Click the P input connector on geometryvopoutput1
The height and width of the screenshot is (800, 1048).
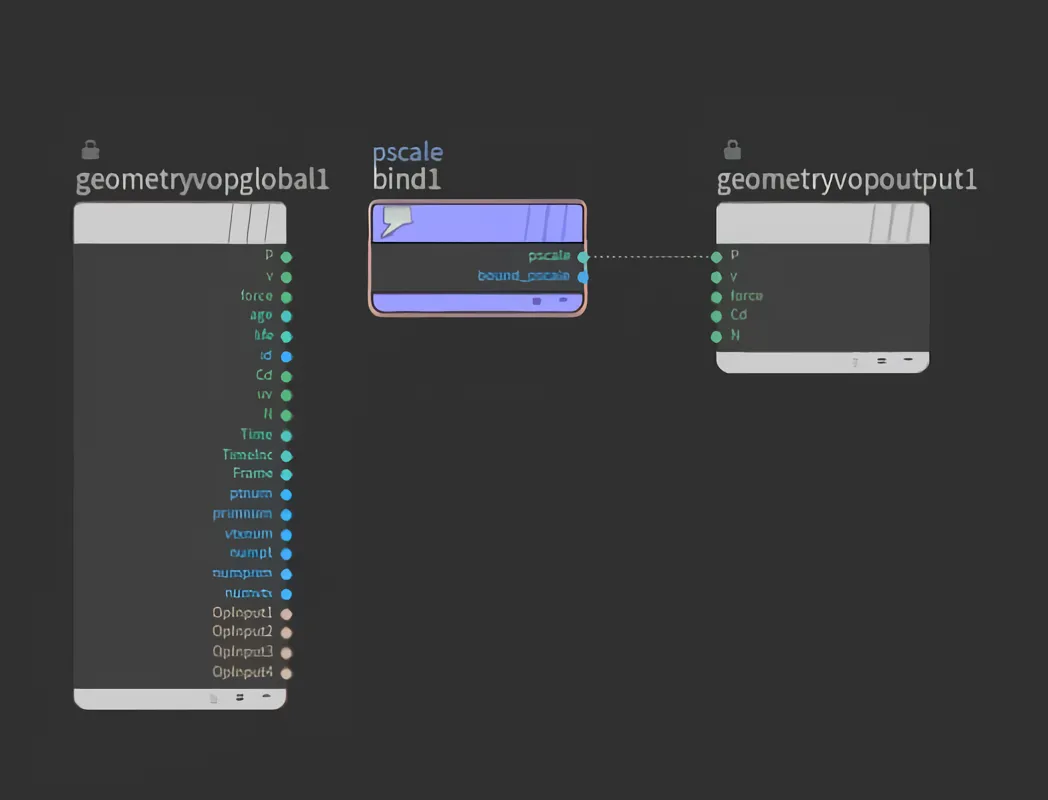(x=716, y=257)
